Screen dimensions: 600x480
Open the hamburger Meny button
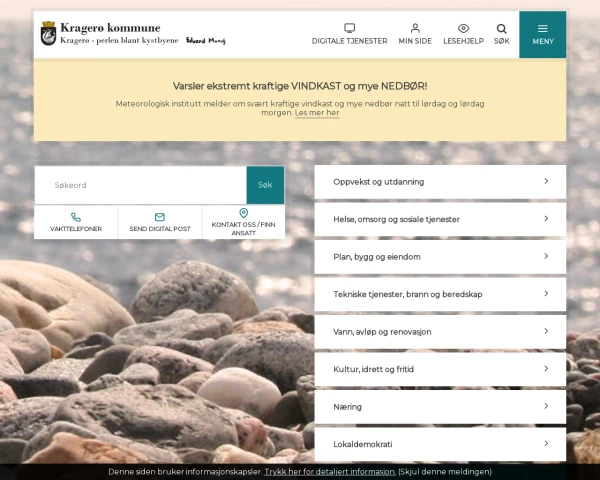542,34
